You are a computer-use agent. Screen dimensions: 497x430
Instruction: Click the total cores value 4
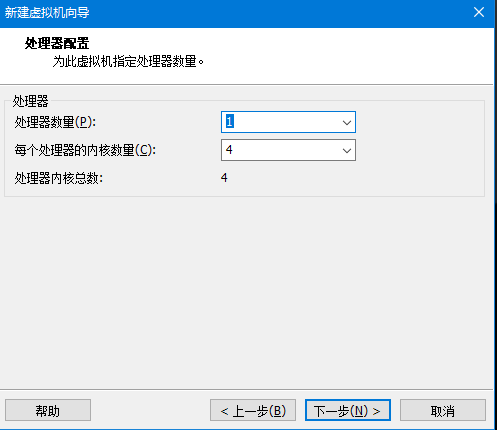[x=224, y=178]
